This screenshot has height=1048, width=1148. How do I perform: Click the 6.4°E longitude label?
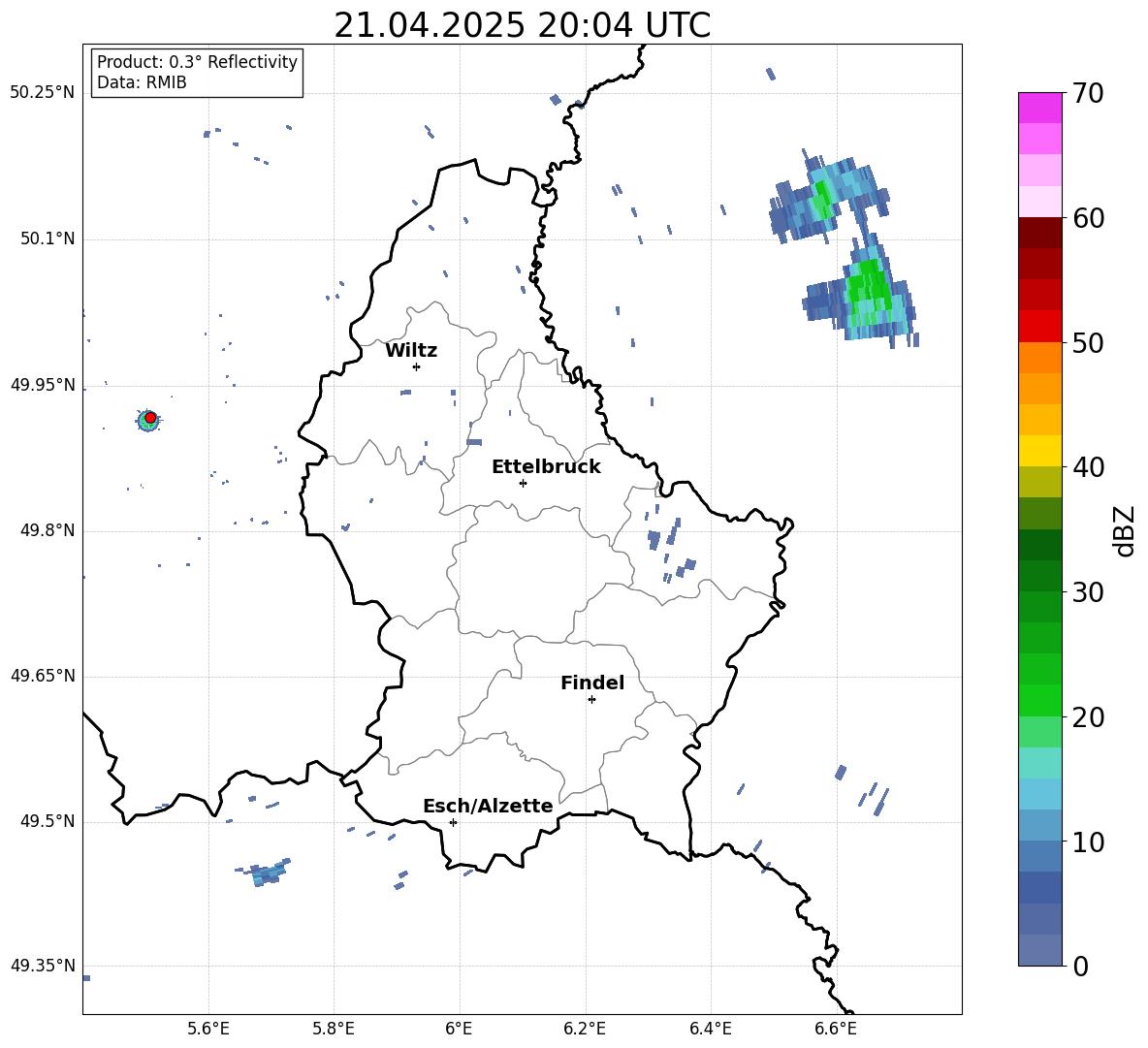point(710,1030)
